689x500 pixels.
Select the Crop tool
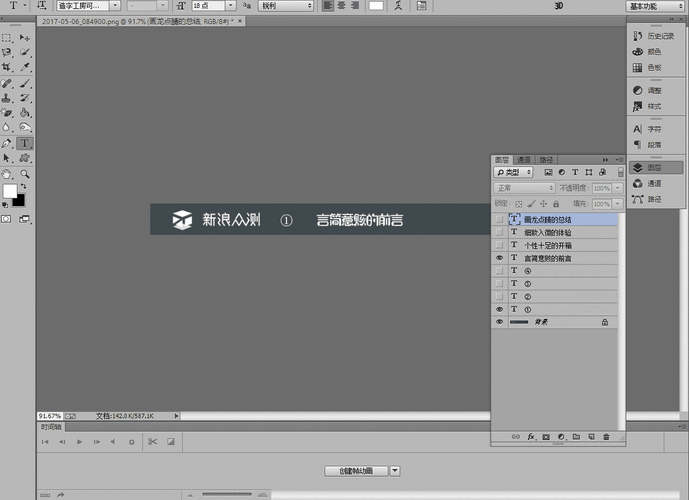(7, 67)
